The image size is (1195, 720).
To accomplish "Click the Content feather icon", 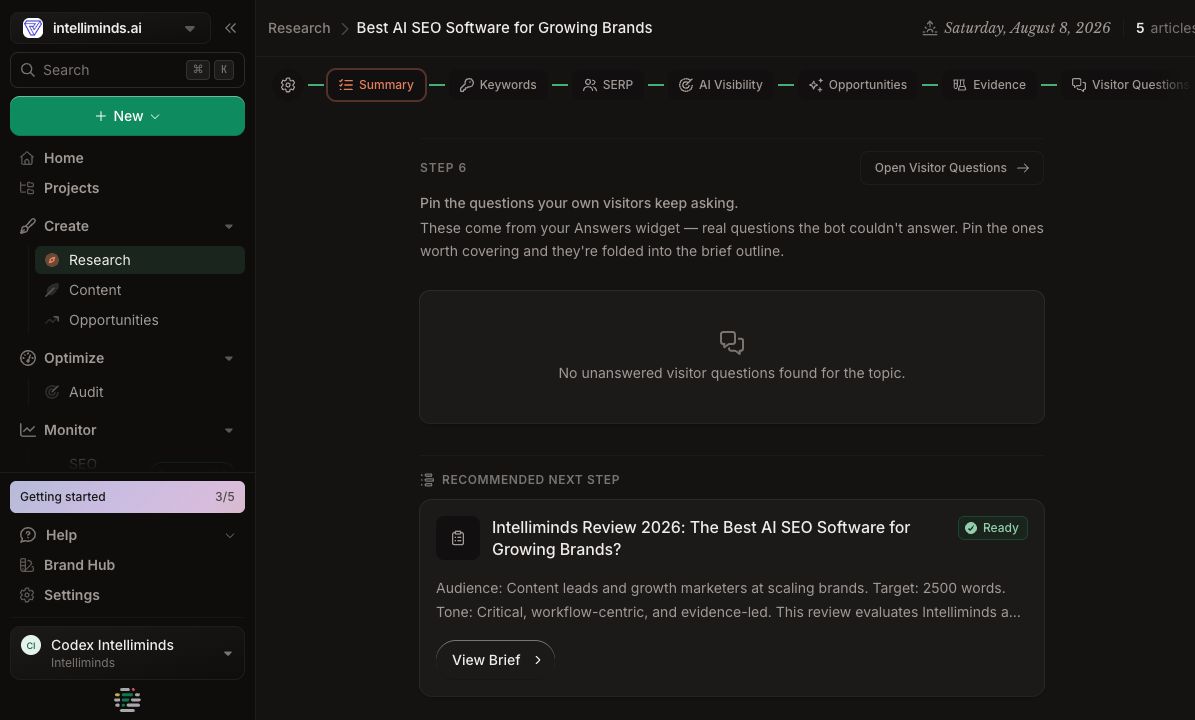I will pyautogui.click(x=52, y=290).
